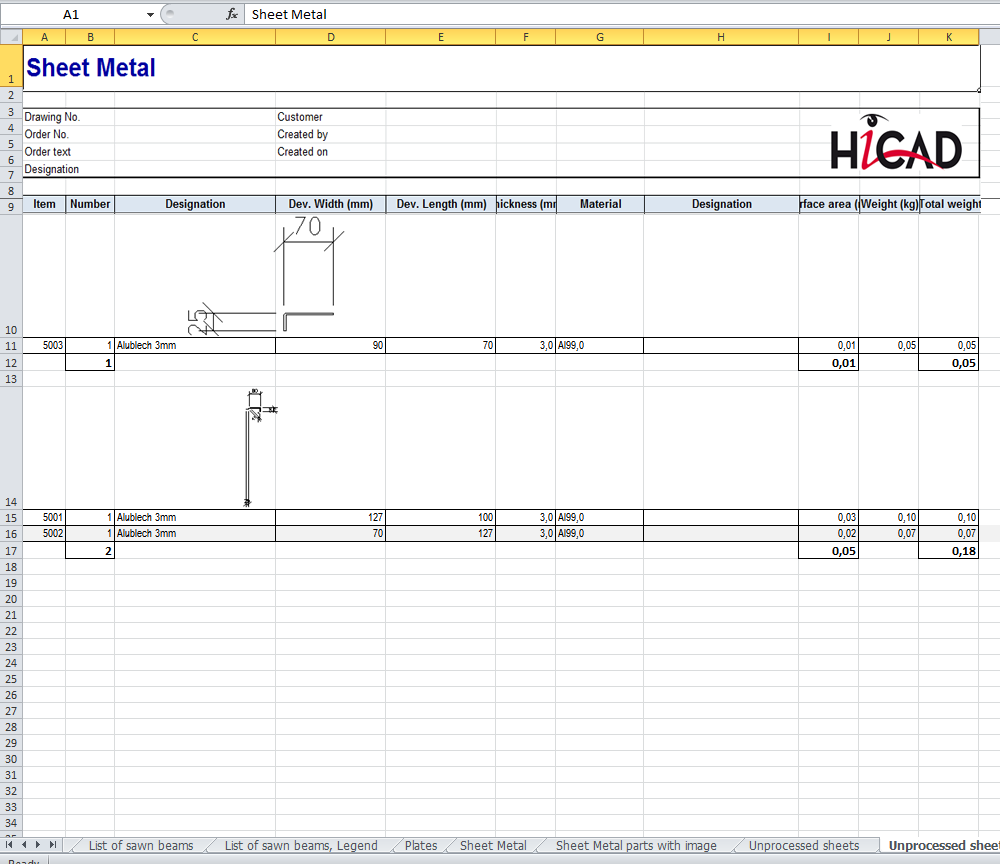Open the Name Box dropdown arrow
Screen dimensions: 1000x864
pyautogui.click(x=150, y=15)
